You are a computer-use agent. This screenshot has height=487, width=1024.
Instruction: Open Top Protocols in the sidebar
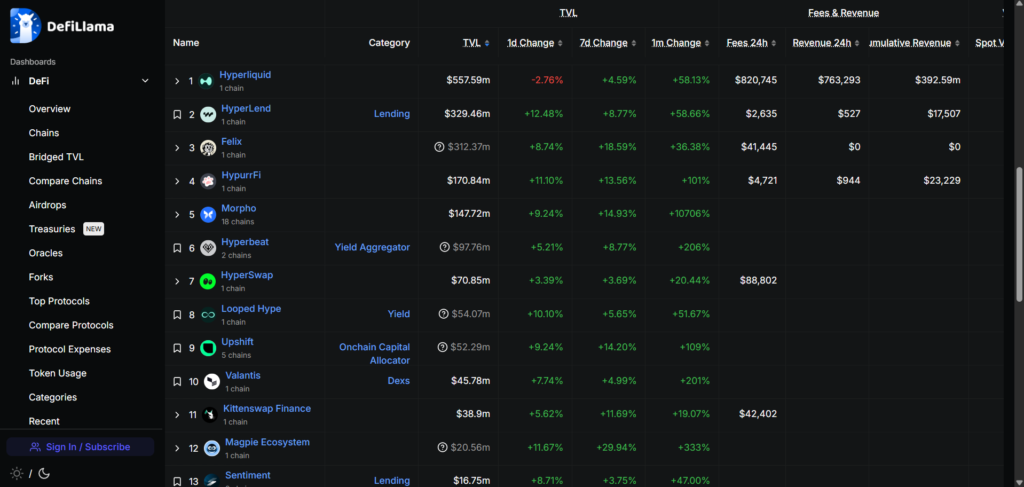point(59,301)
